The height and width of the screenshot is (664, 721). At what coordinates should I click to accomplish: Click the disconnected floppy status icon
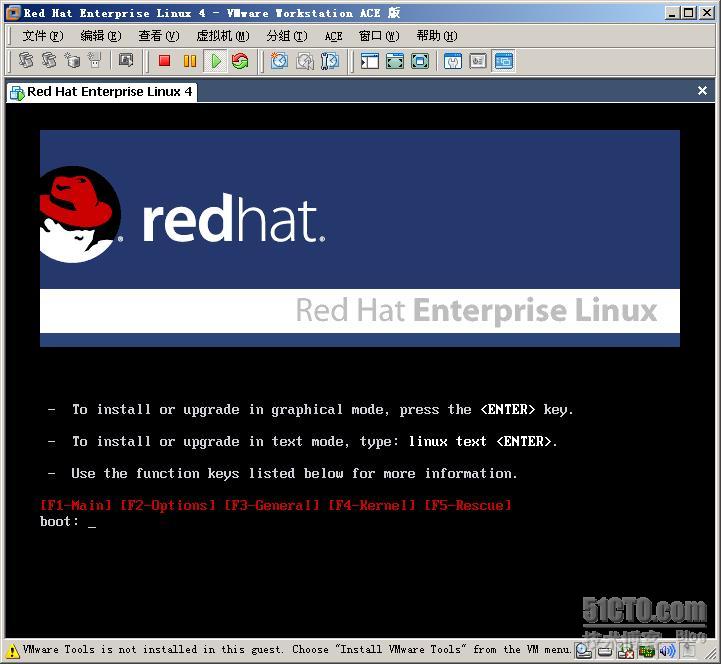pyautogui.click(x=626, y=651)
